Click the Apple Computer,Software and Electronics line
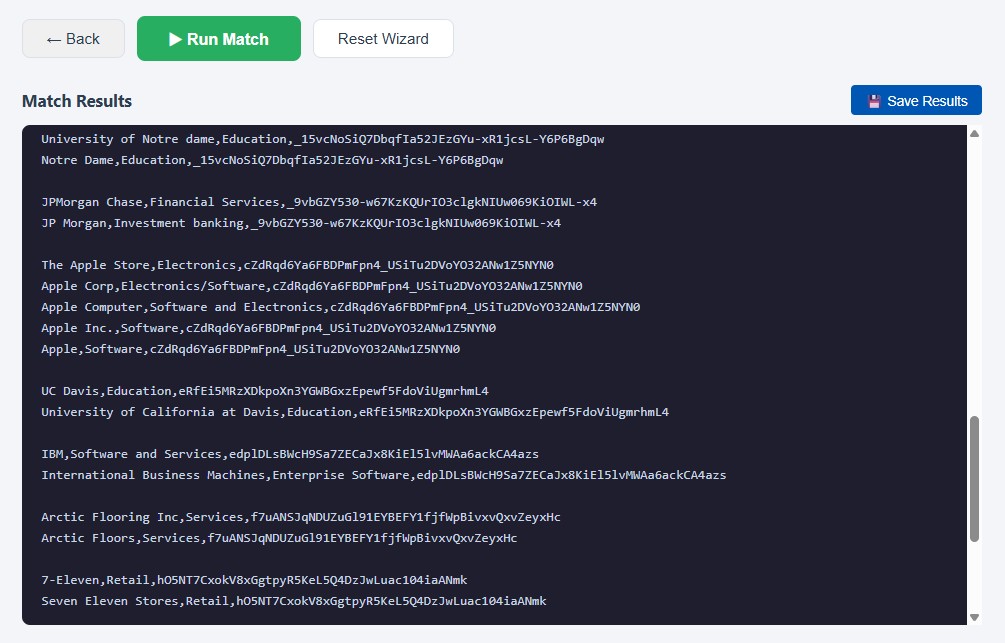The image size is (1005, 643). point(340,307)
